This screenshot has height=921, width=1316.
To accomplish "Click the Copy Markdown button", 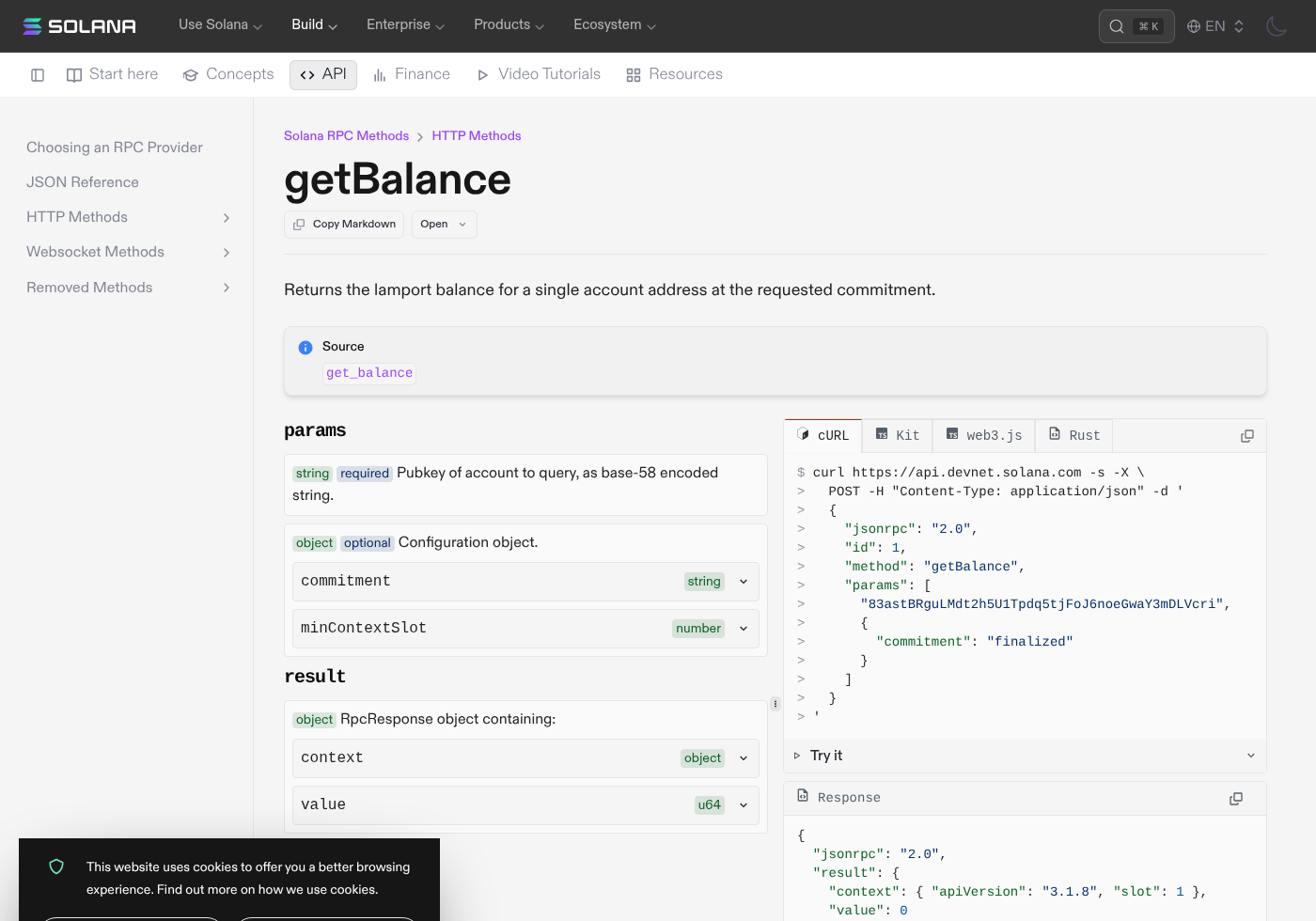I will click(x=344, y=225).
